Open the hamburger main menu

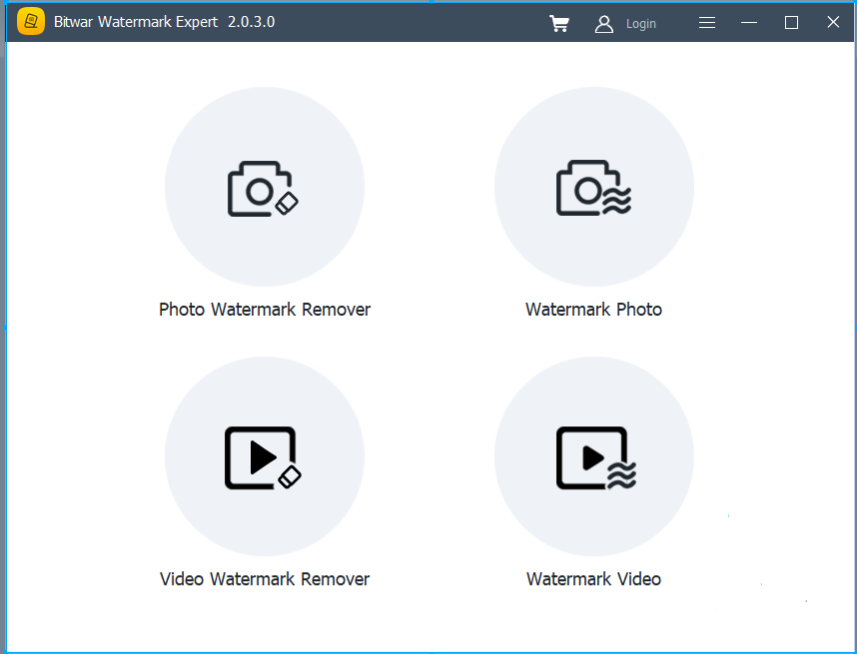pos(707,22)
